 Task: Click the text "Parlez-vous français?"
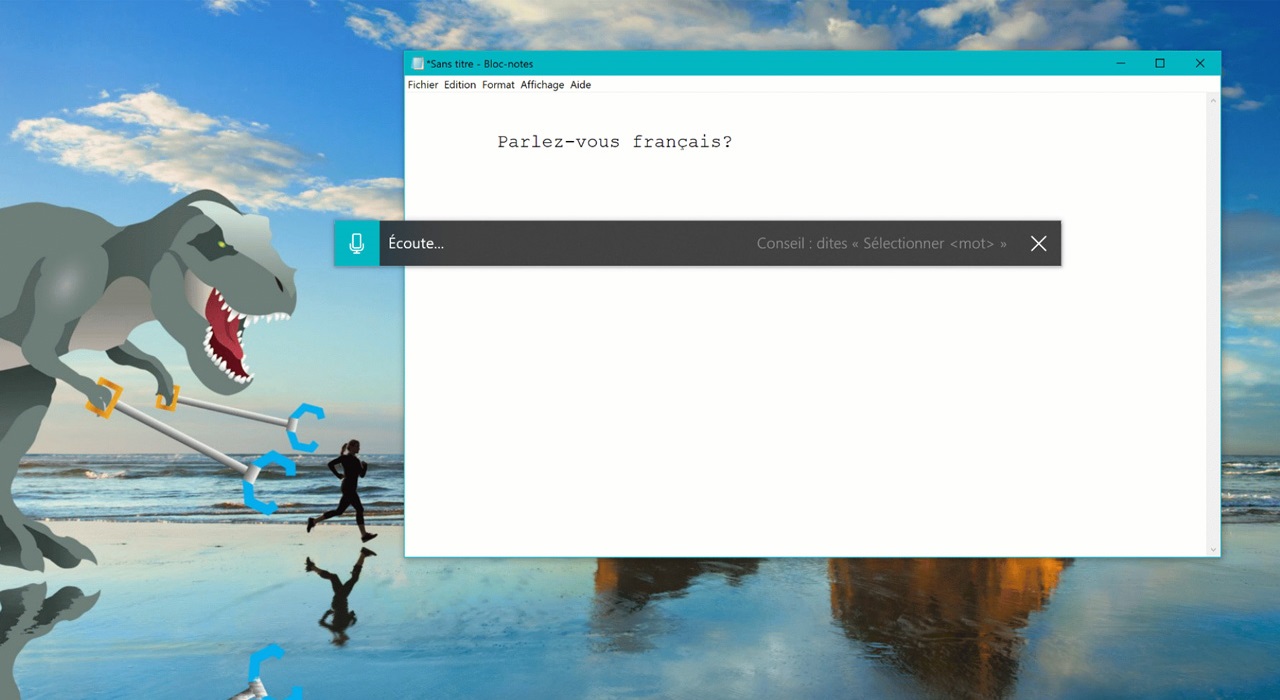(x=615, y=142)
